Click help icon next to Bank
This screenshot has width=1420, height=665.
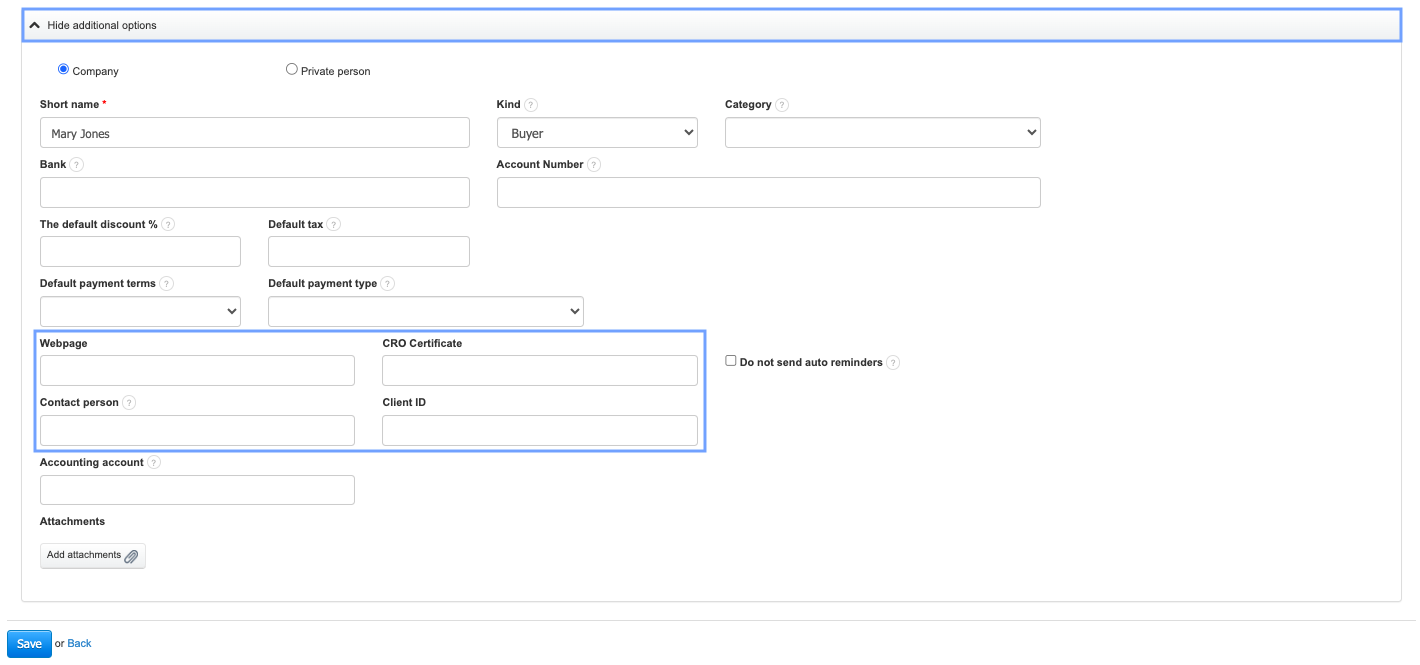(x=77, y=165)
